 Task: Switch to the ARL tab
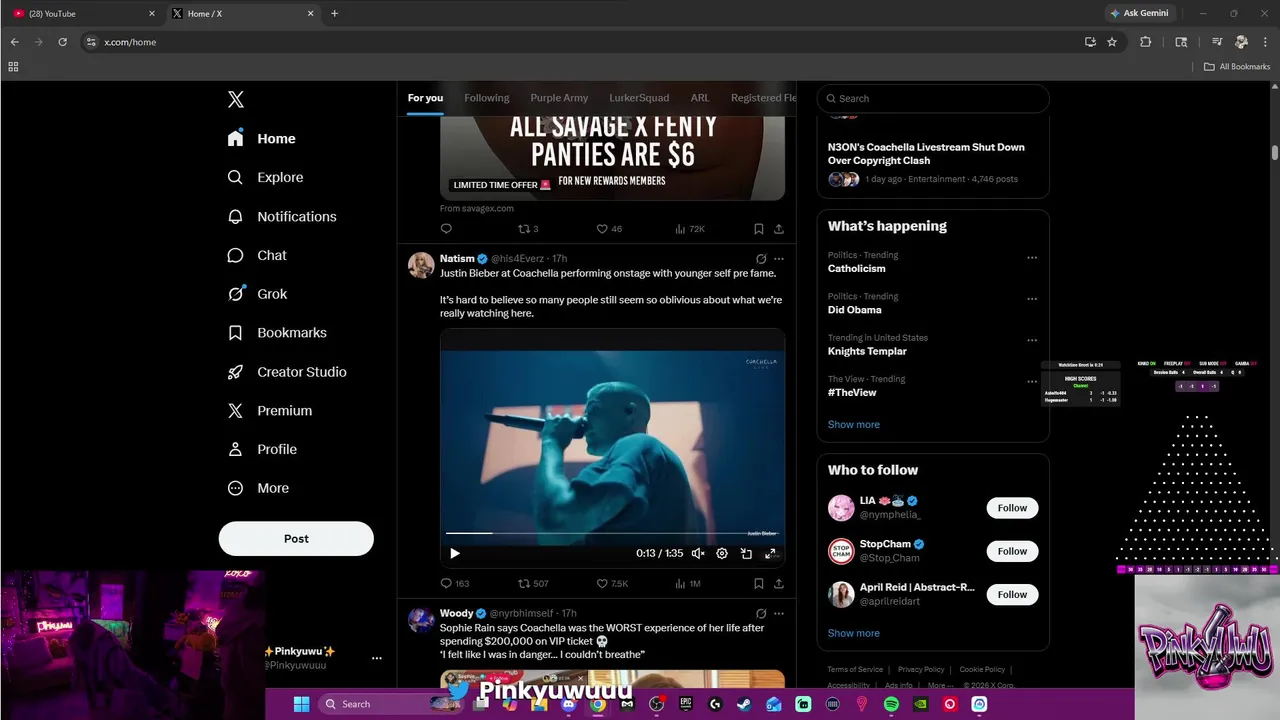(700, 98)
